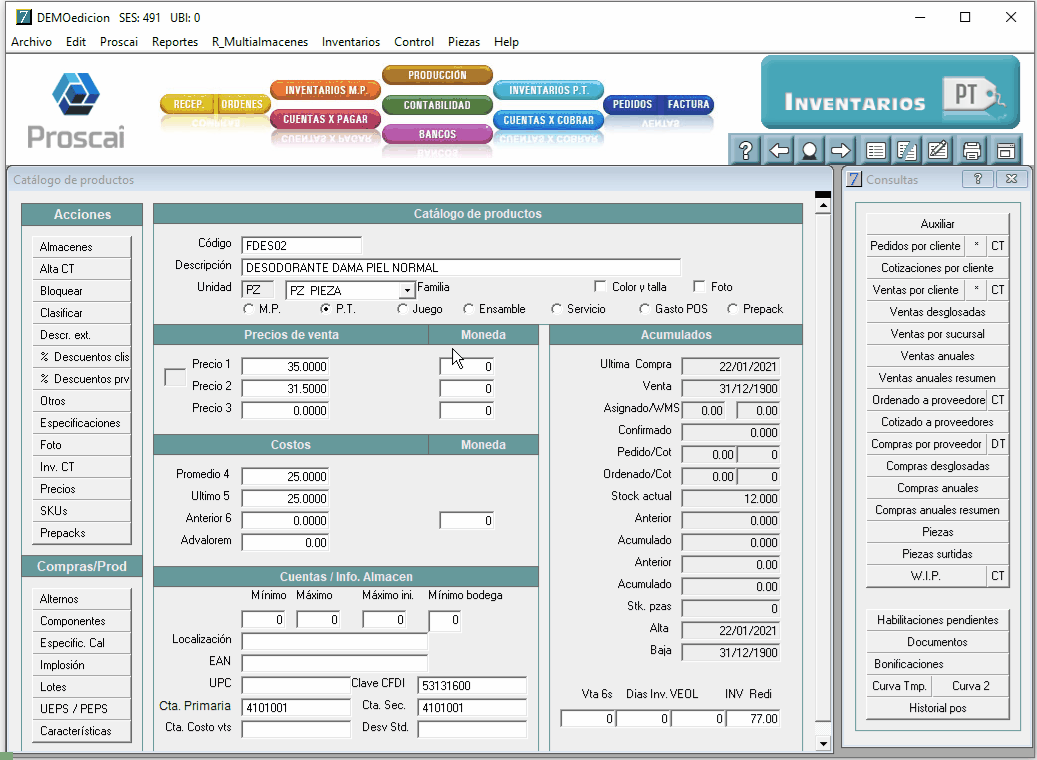This screenshot has width=1037, height=760.
Task: Go to previous record with left arrow
Action: click(x=778, y=150)
